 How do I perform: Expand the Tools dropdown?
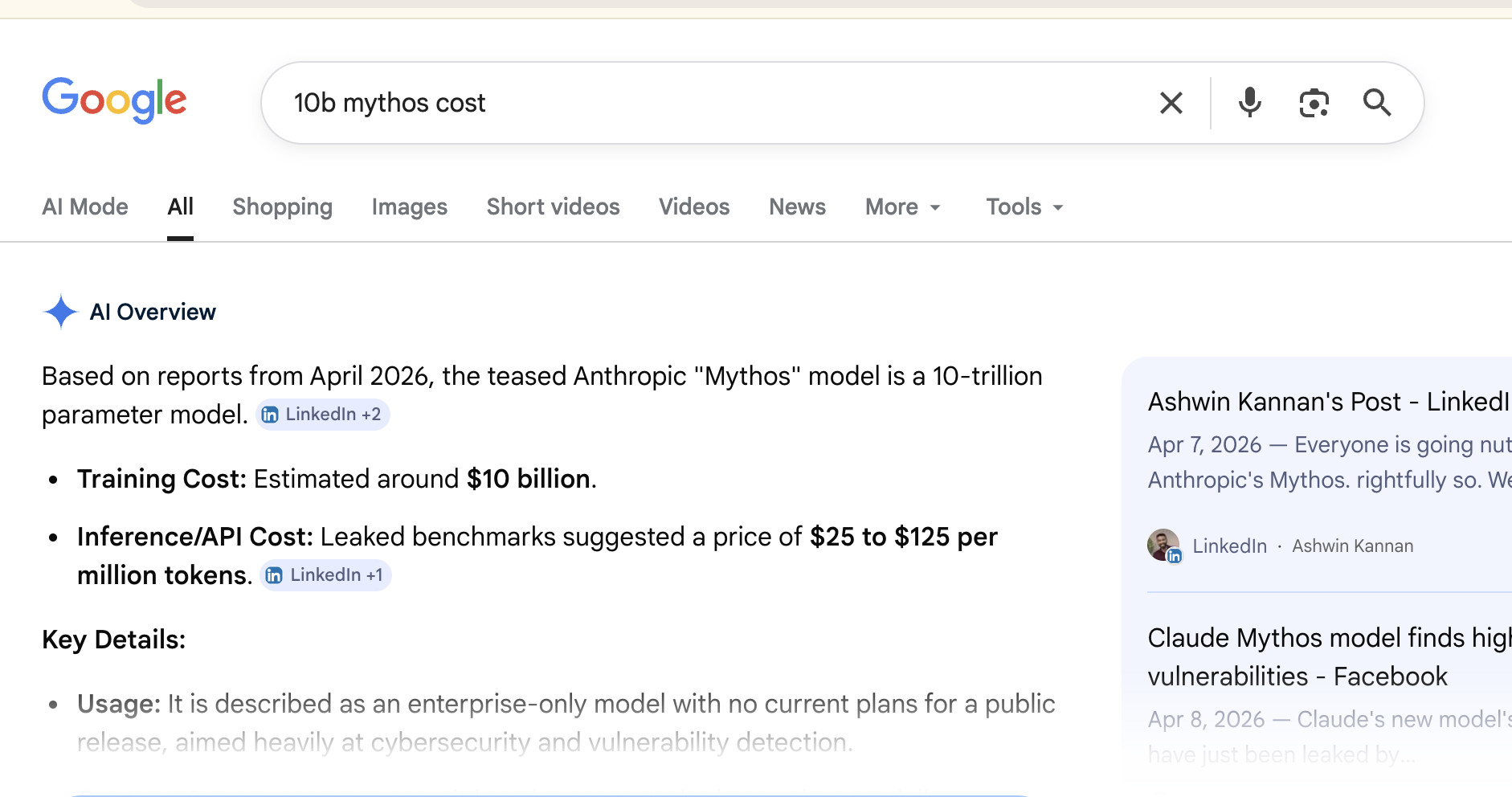click(1023, 207)
